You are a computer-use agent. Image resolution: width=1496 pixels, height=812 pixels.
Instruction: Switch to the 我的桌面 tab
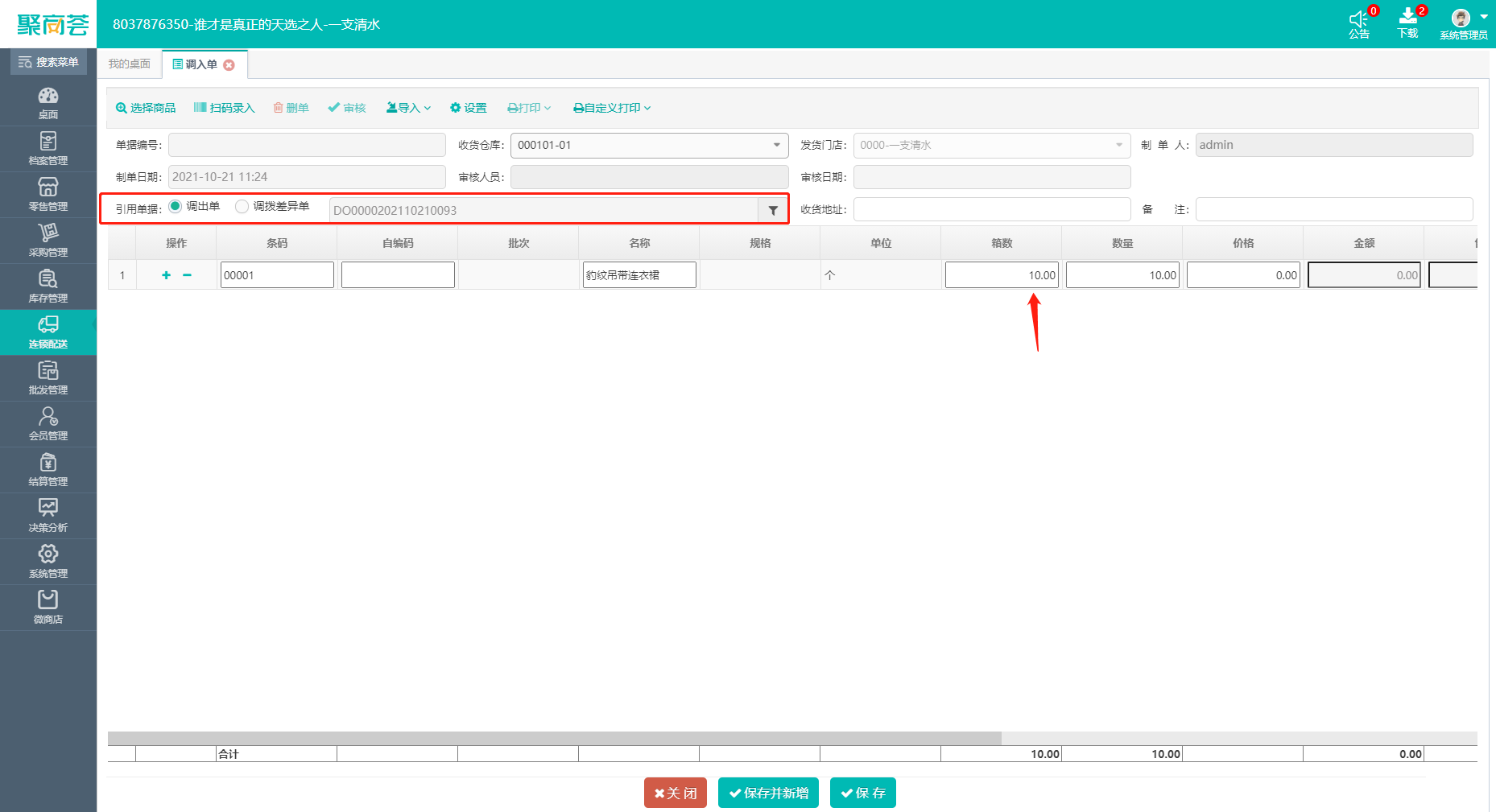tap(130, 64)
